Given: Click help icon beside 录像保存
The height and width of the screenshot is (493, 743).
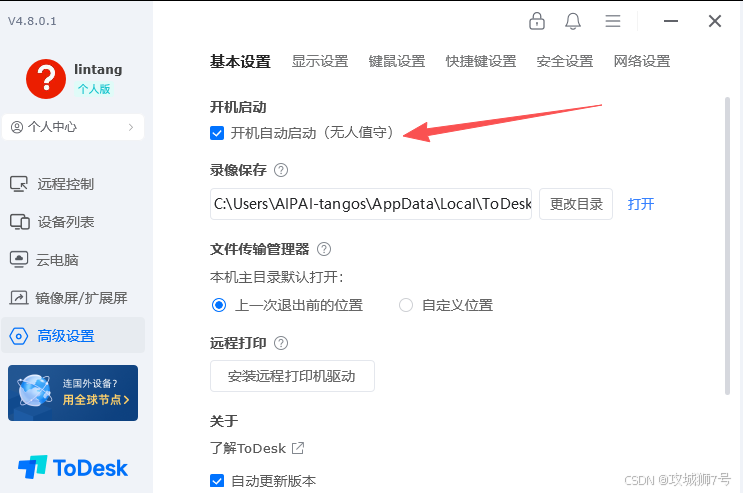Looking at the screenshot, I should point(281,170).
